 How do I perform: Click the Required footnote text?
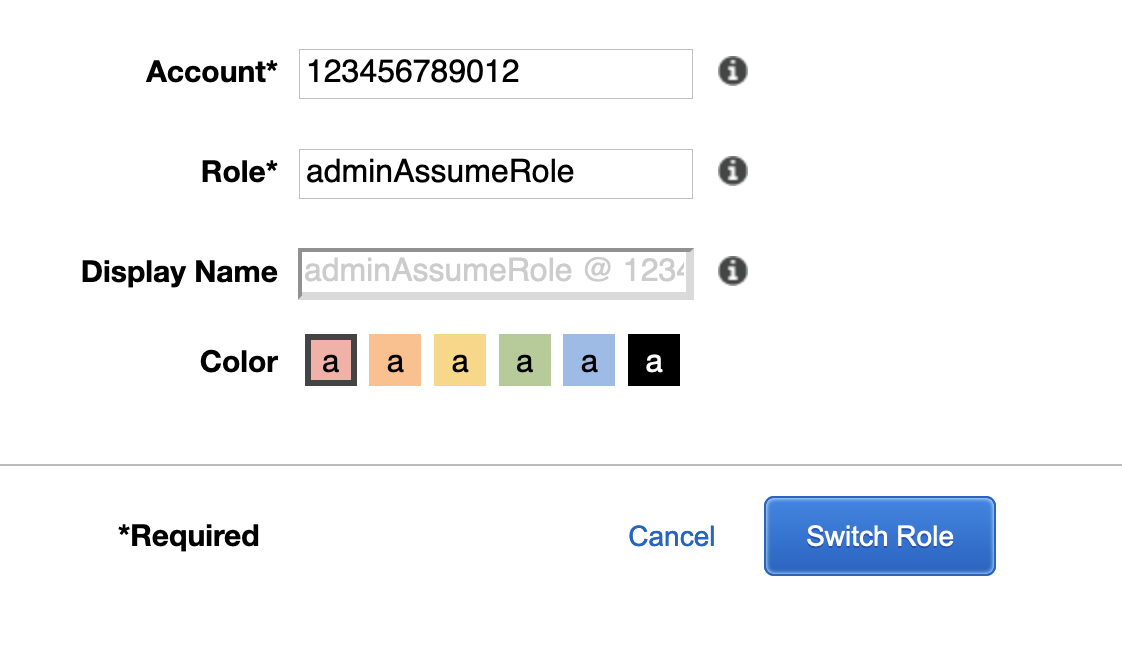[x=189, y=536]
